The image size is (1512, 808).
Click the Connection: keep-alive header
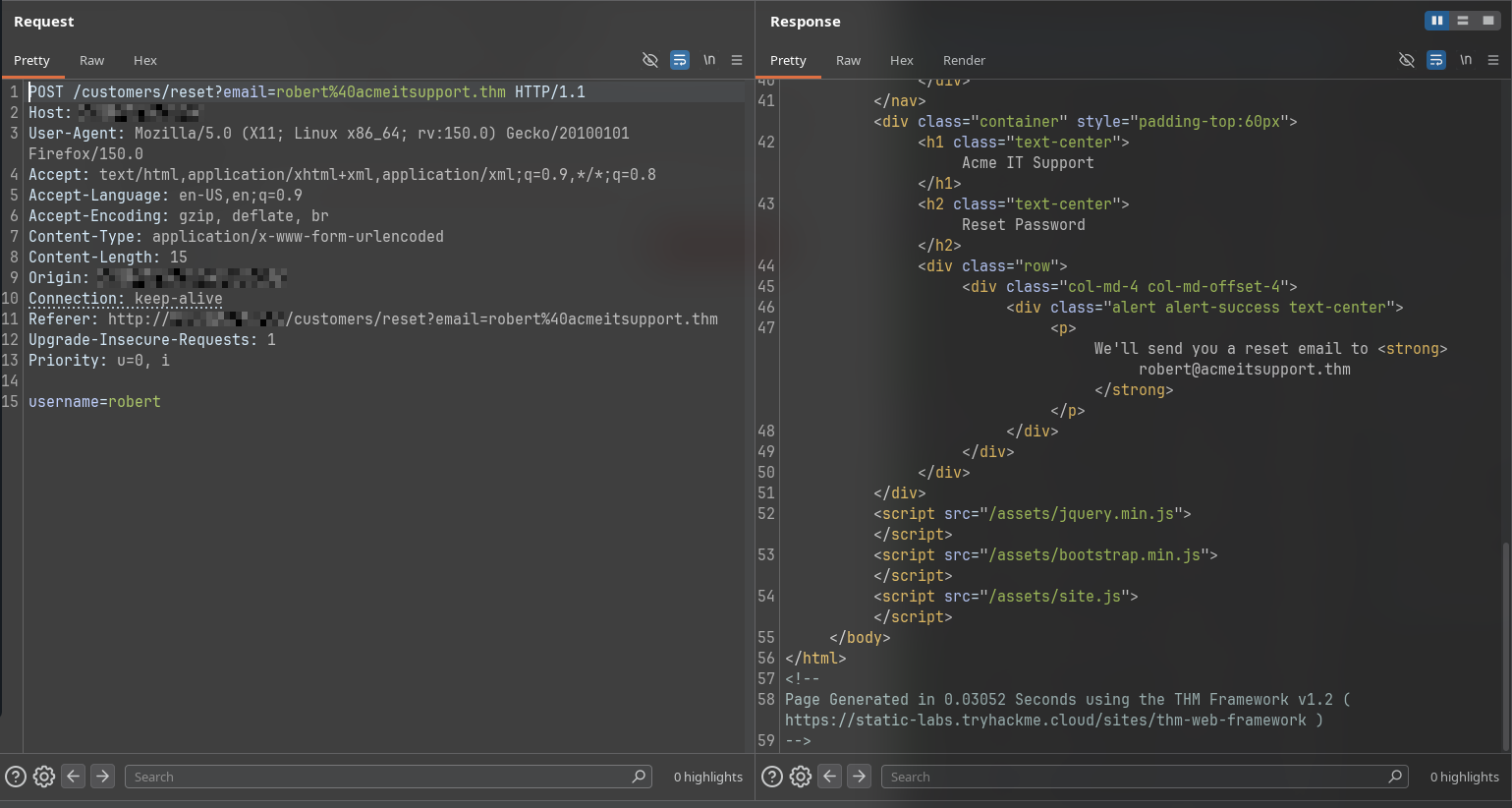tap(126, 298)
